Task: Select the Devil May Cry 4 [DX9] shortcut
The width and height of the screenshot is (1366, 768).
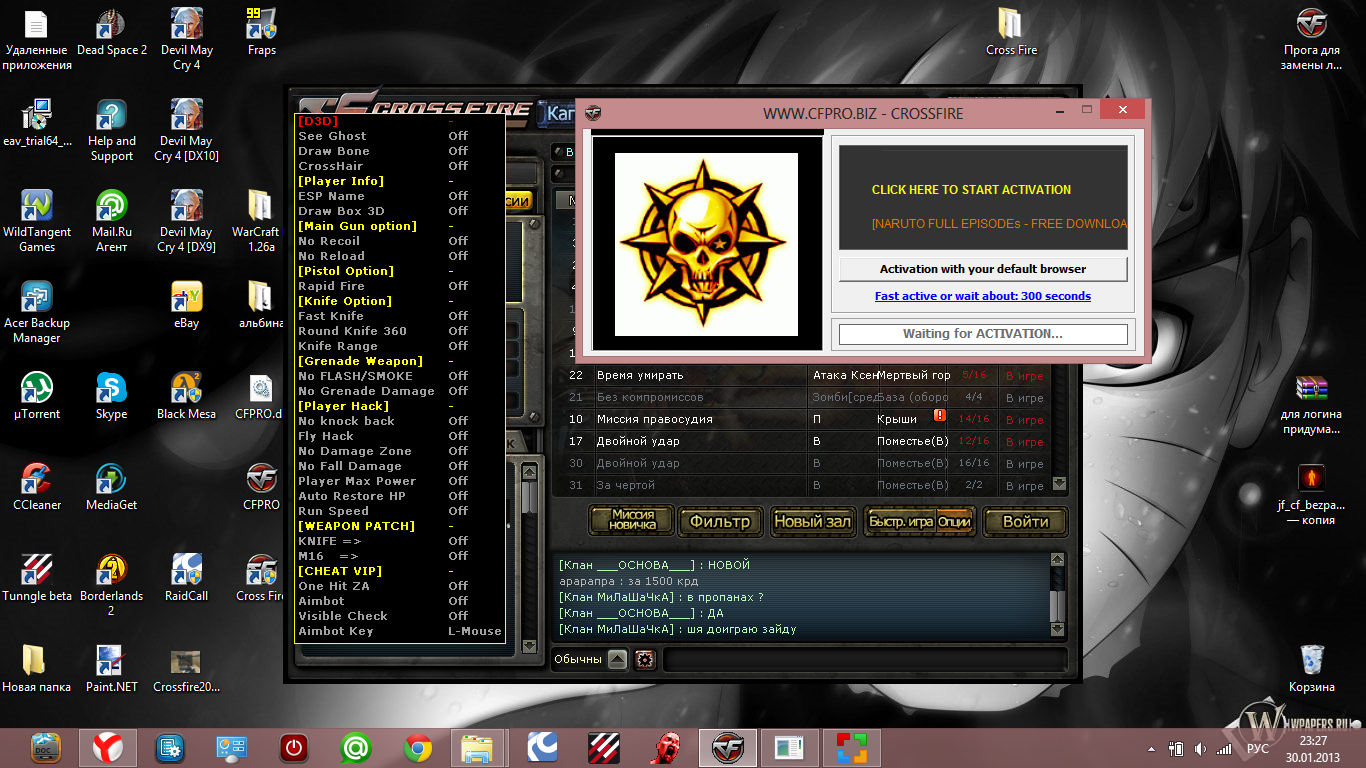Action: [x=186, y=221]
